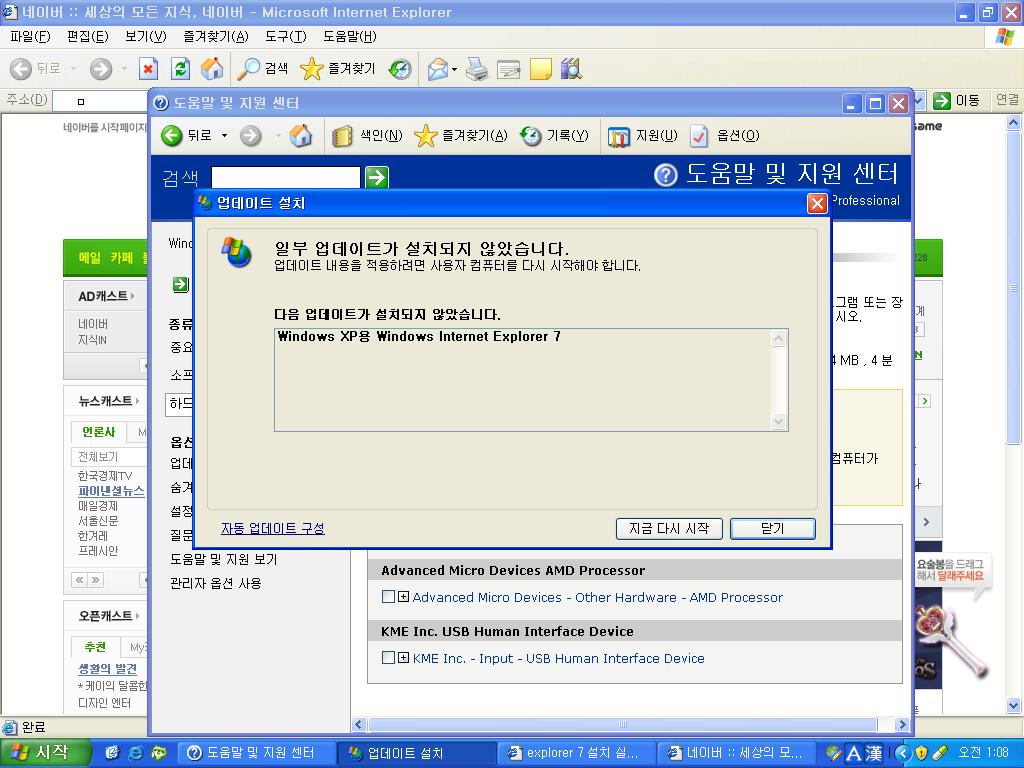Open the Advanced Micro Devices Other Hardware link
Screen dimensions: 1024x768
point(598,597)
